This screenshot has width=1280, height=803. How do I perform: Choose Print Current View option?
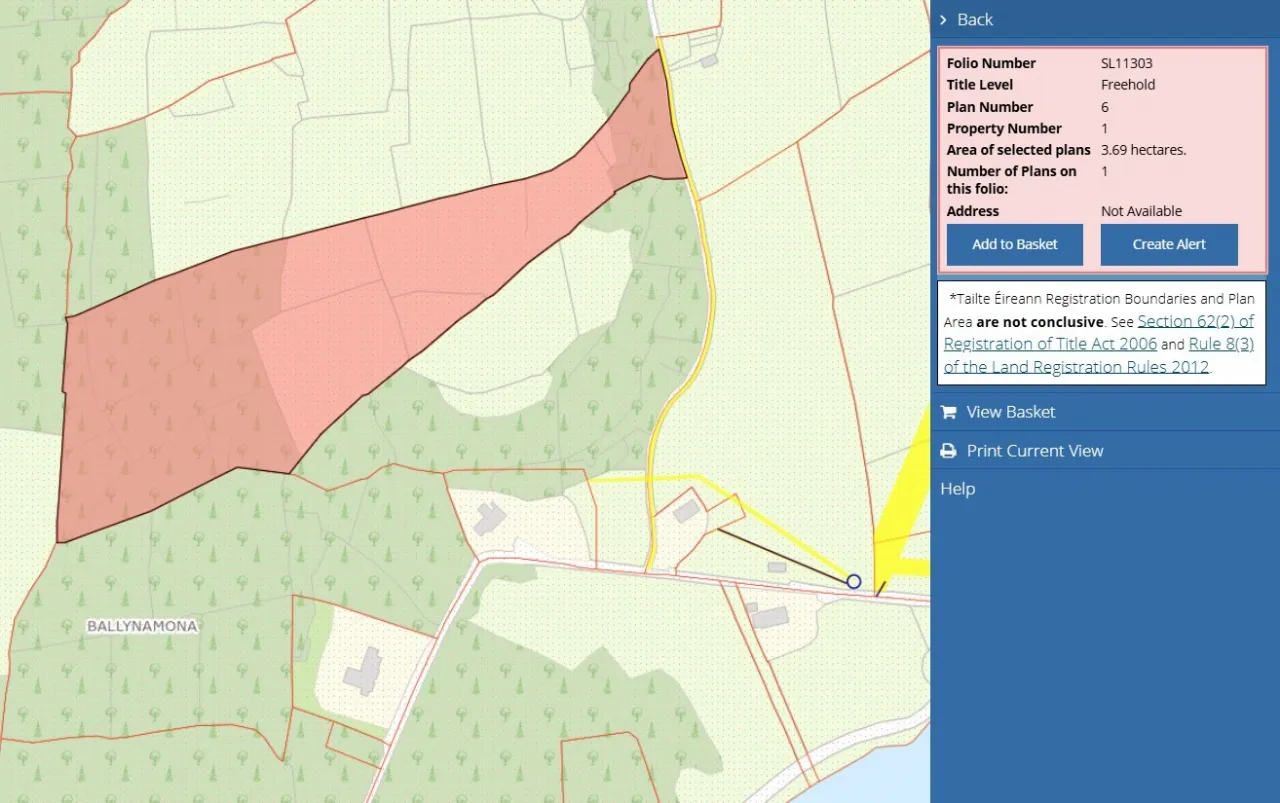pyautogui.click(x=1034, y=451)
